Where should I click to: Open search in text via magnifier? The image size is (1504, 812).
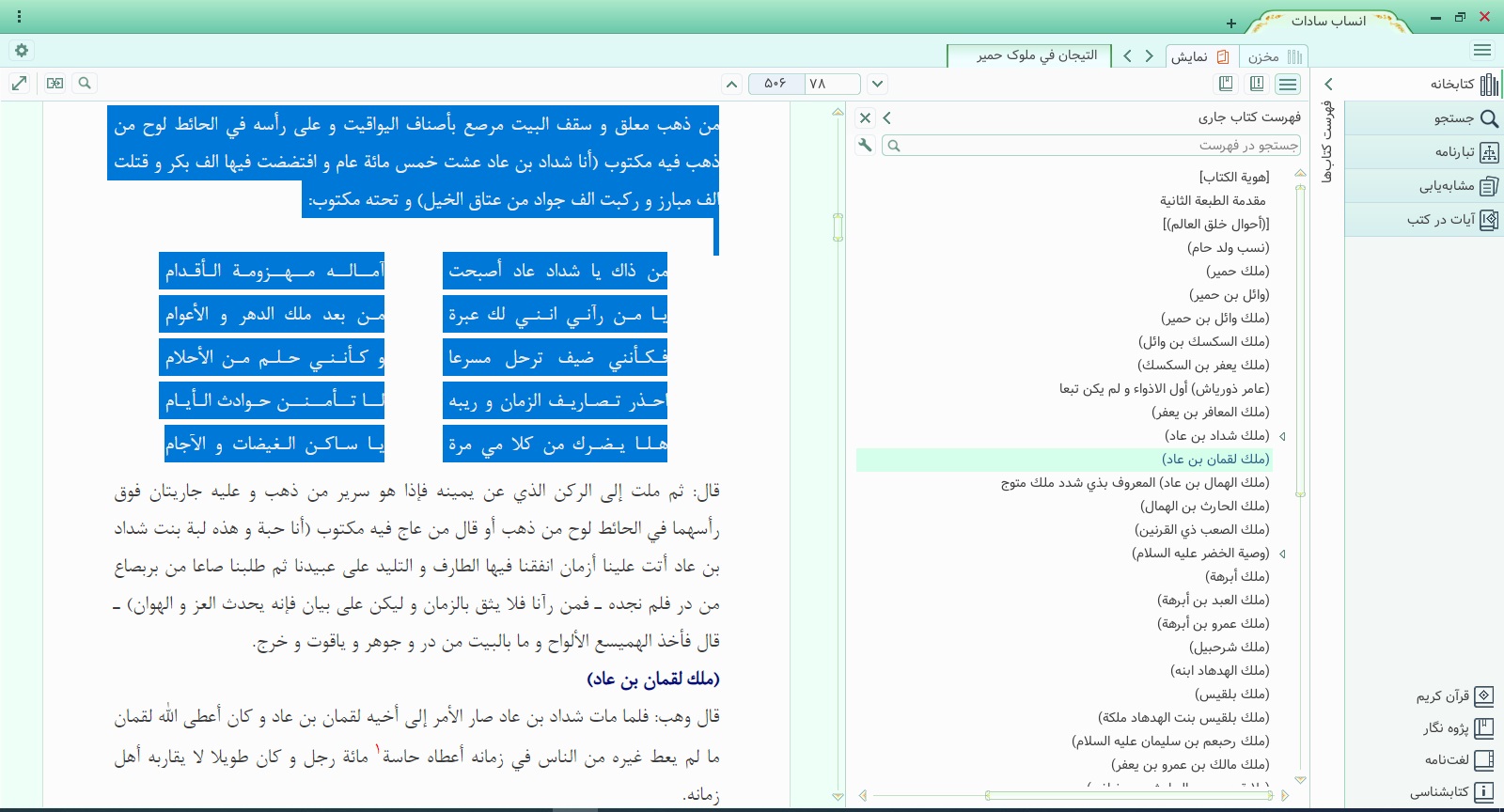pos(85,84)
